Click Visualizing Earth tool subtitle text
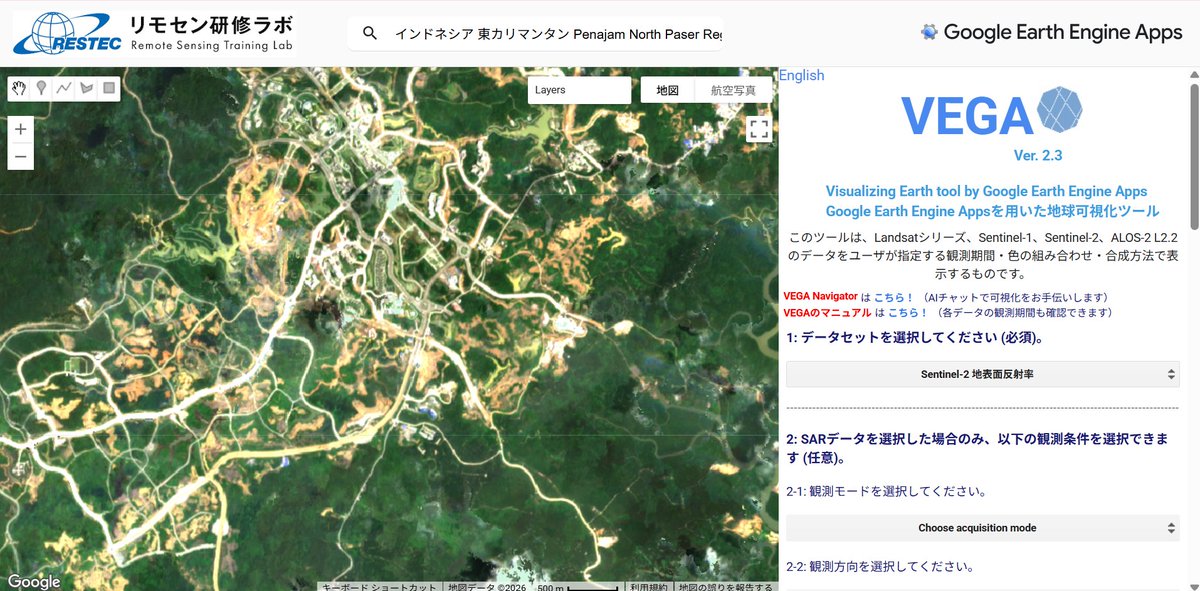The image size is (1200, 591). (x=986, y=191)
